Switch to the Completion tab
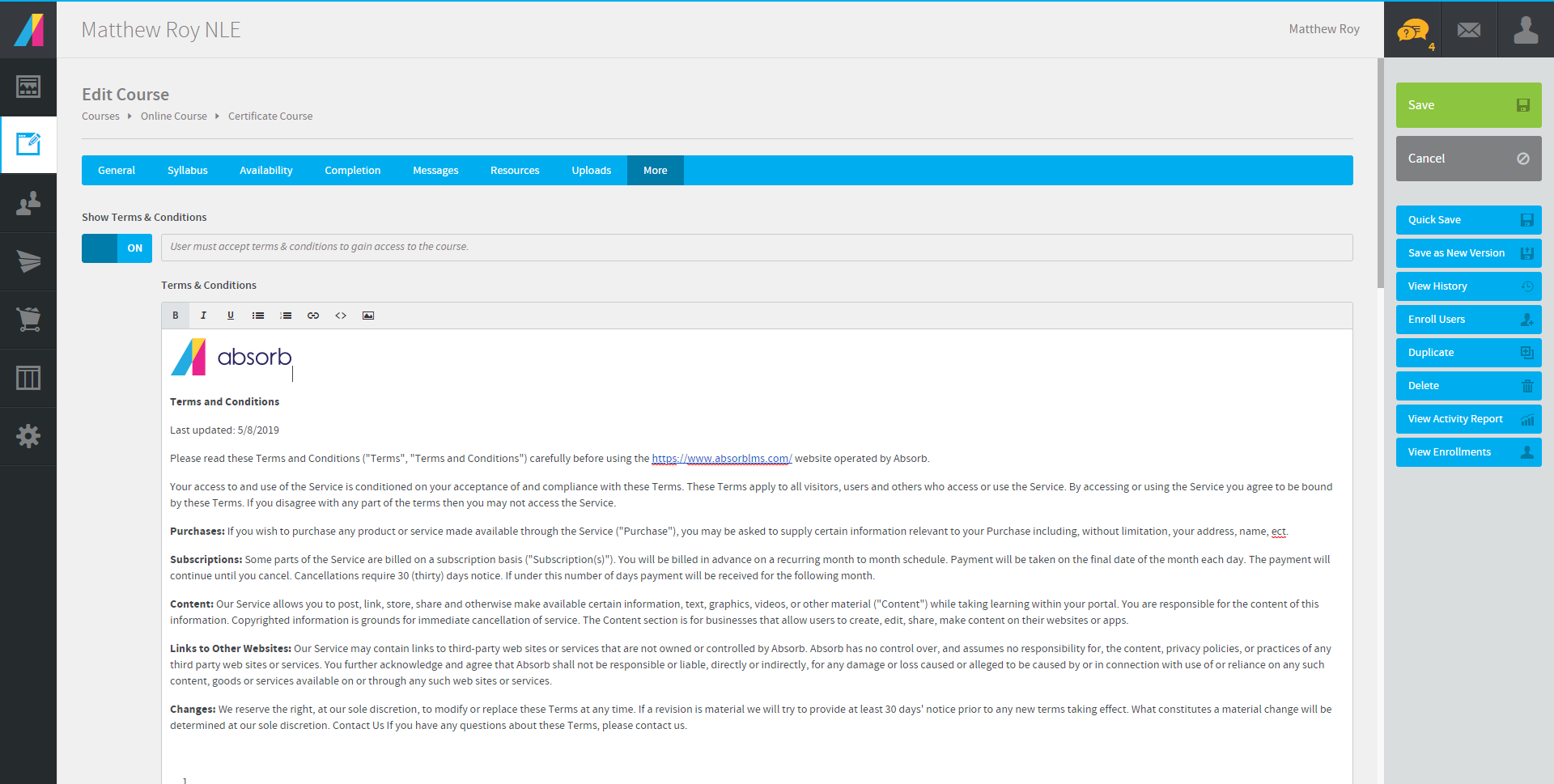The image size is (1554, 784). point(352,171)
